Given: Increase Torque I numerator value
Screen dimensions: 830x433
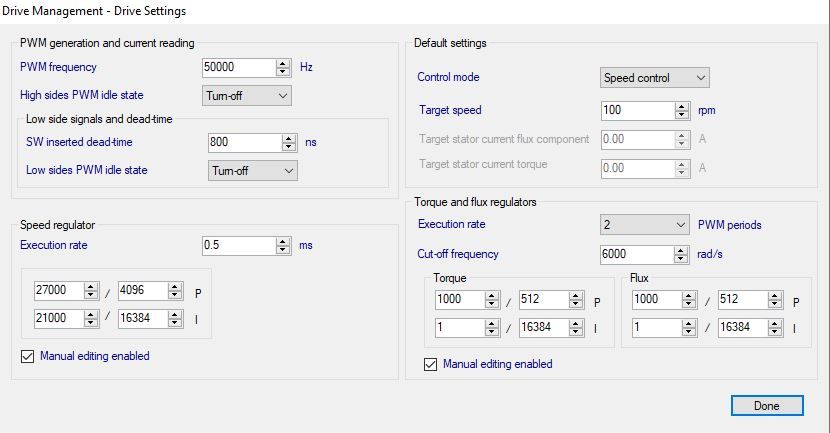Looking at the screenshot, I should [492, 323].
